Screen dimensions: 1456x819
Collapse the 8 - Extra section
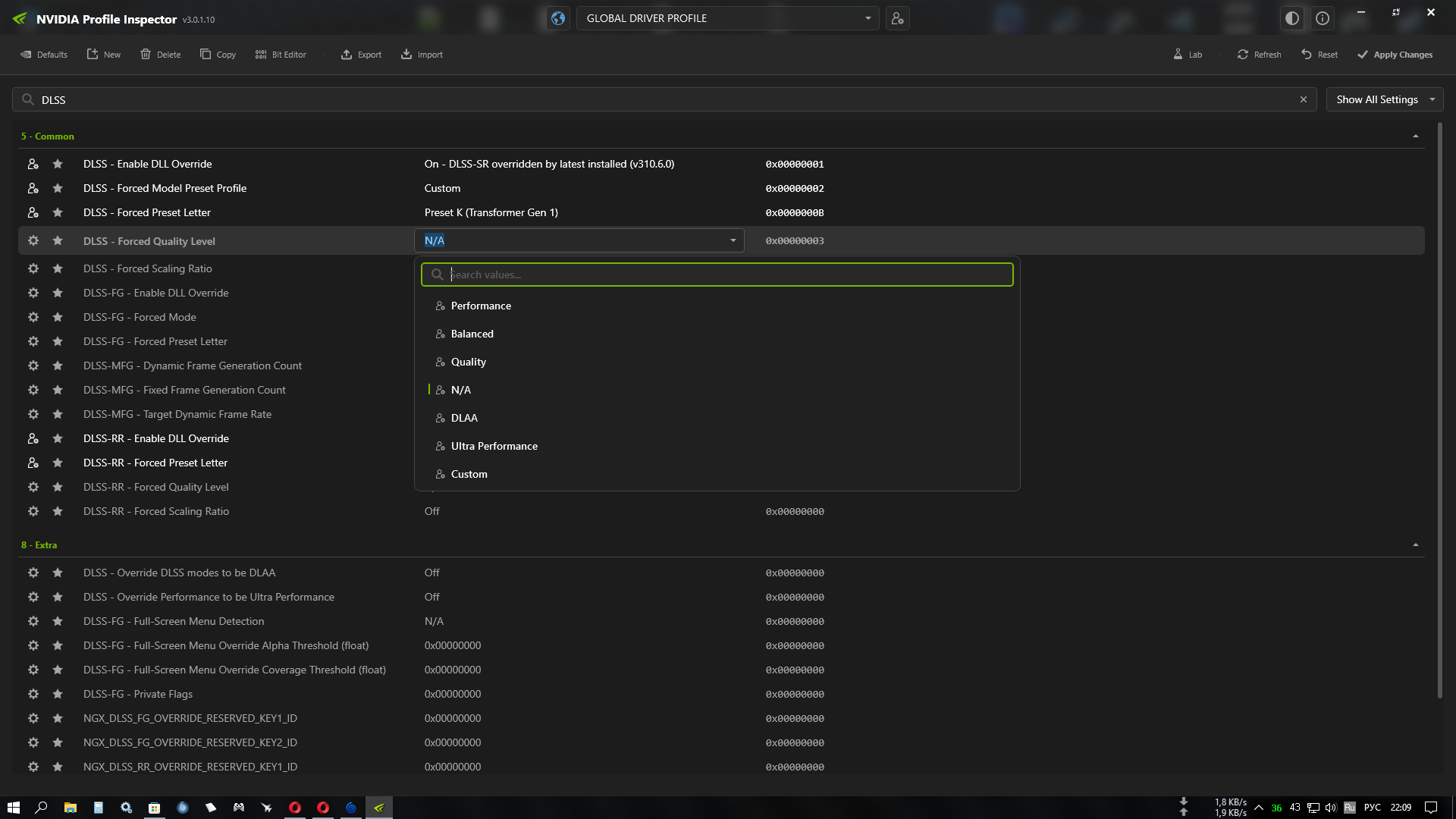pos(1416,545)
